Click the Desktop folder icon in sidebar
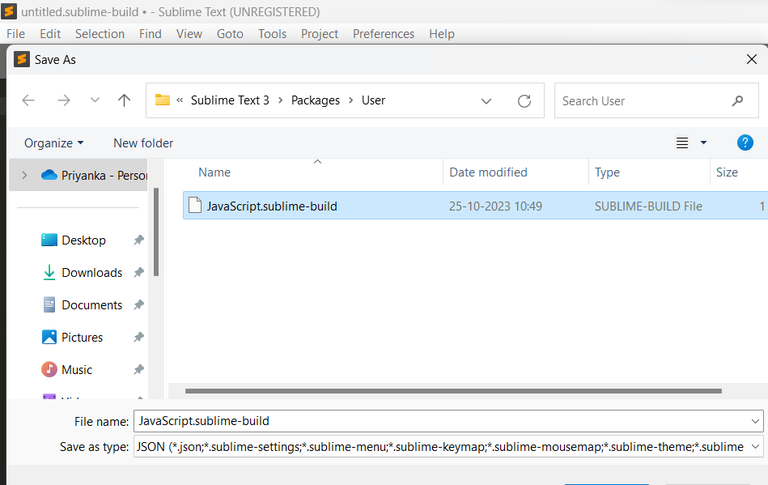Viewport: 768px width, 485px height. click(x=49, y=240)
